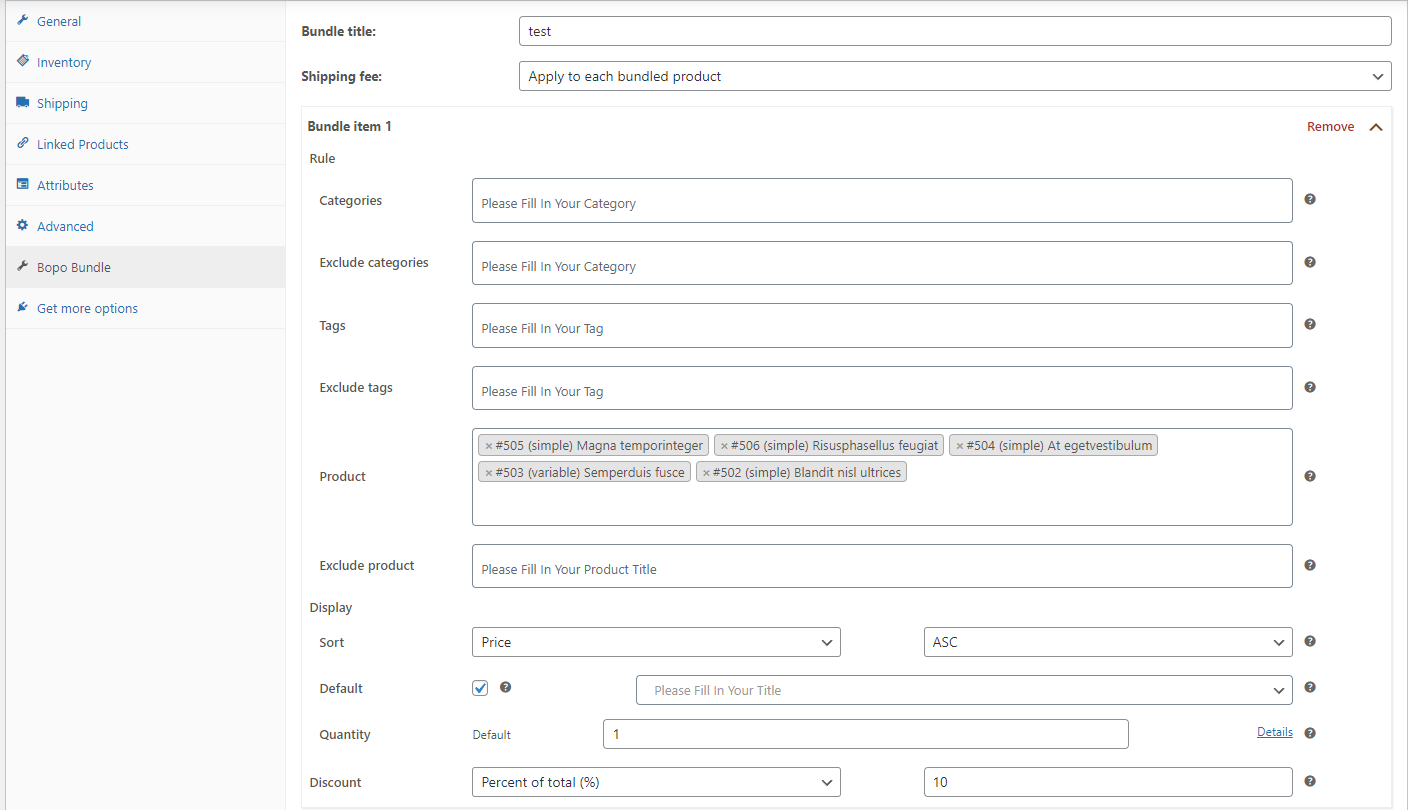Click the Quantity default value field

point(866,734)
